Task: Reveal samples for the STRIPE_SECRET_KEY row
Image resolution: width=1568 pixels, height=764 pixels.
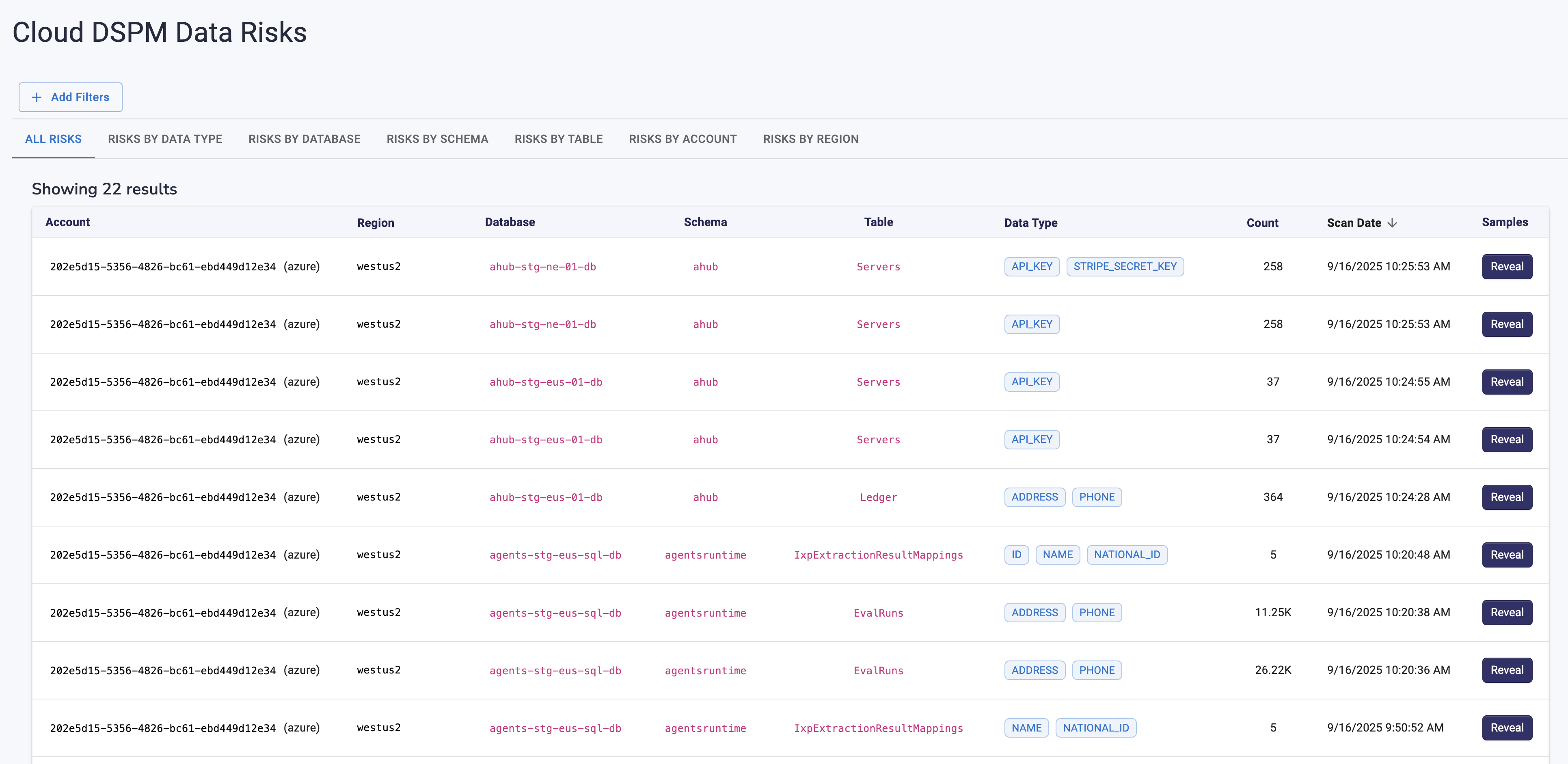Action: (1507, 267)
